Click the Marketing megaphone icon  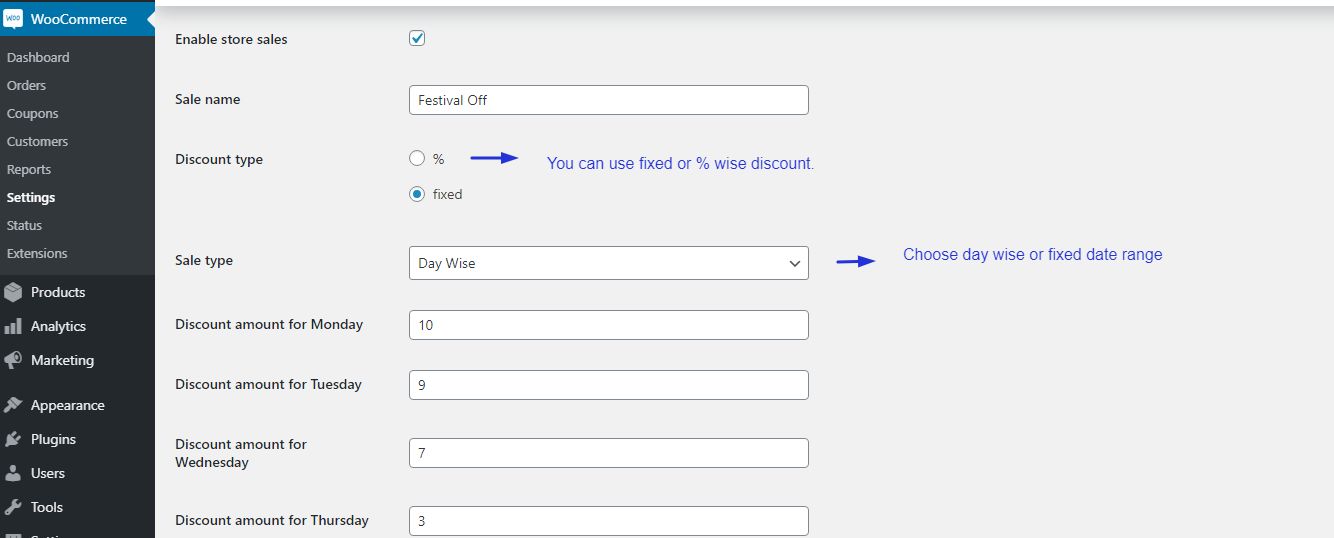pos(13,360)
